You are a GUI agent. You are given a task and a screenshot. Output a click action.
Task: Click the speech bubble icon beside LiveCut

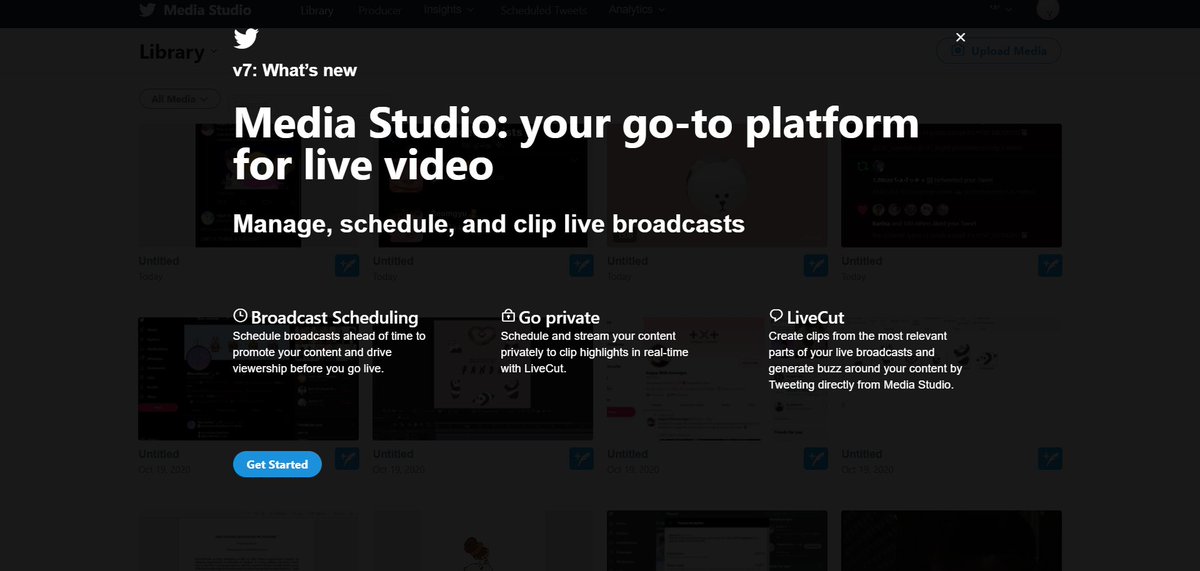776,316
